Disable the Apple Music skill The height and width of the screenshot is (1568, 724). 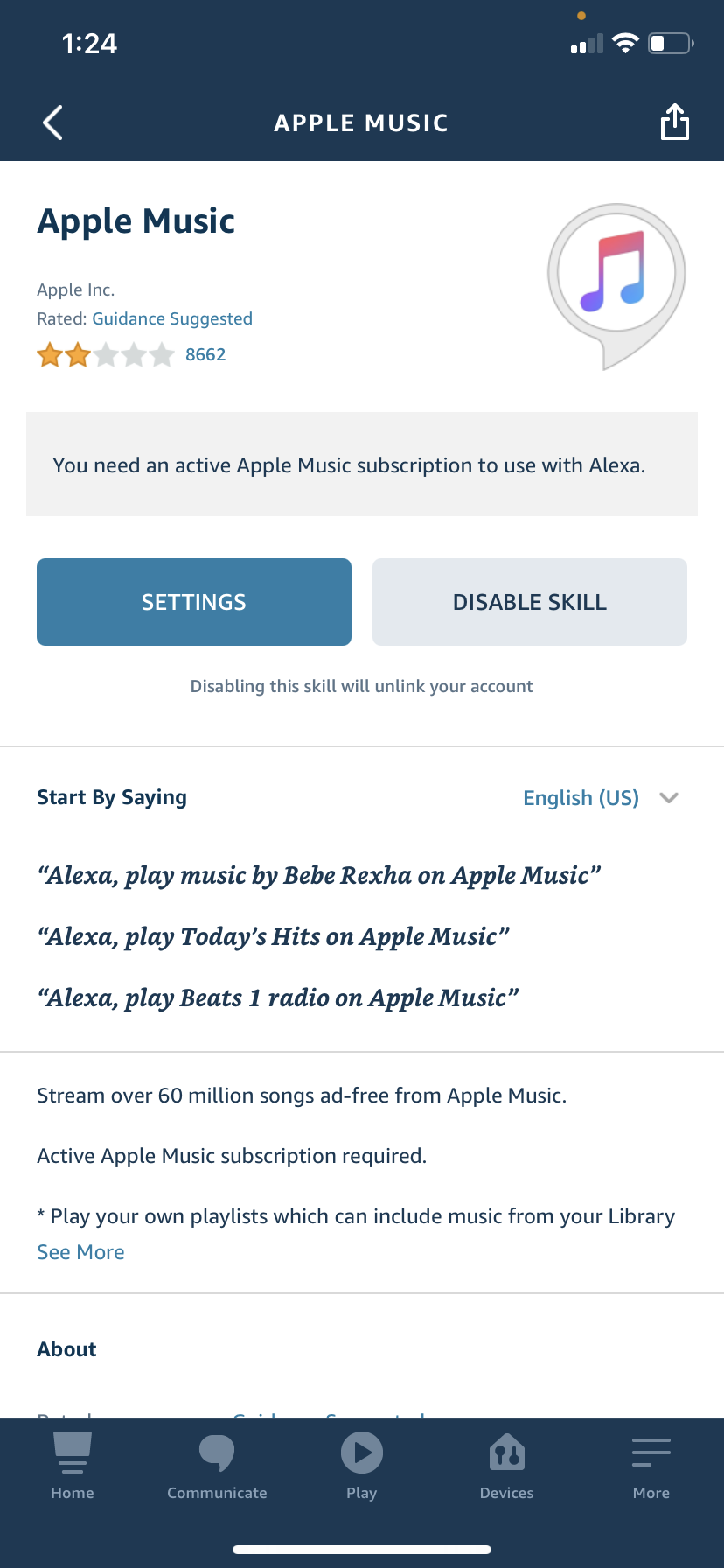coord(528,602)
